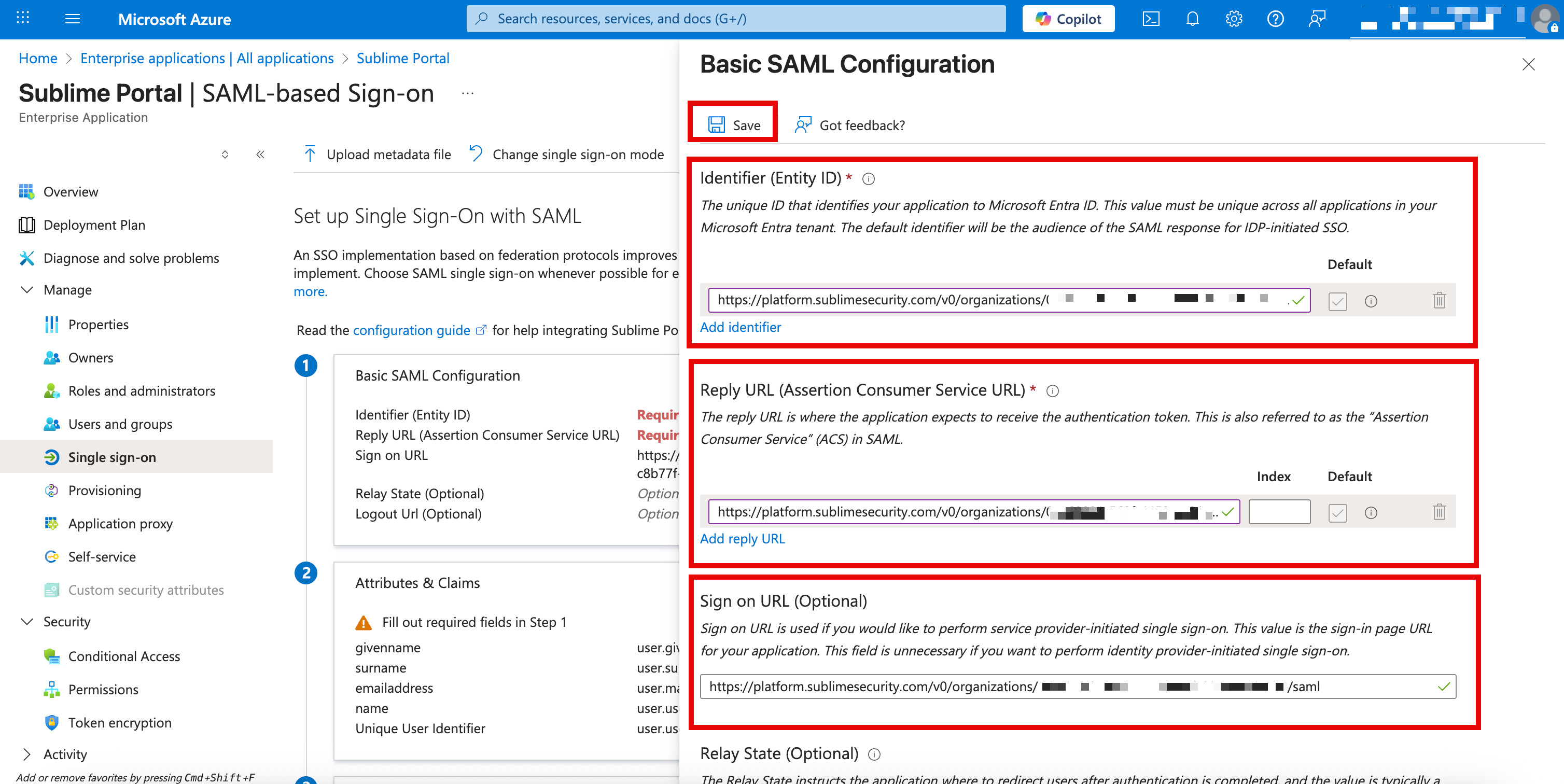
Task: Open the configuration guide link
Action: tap(420, 330)
